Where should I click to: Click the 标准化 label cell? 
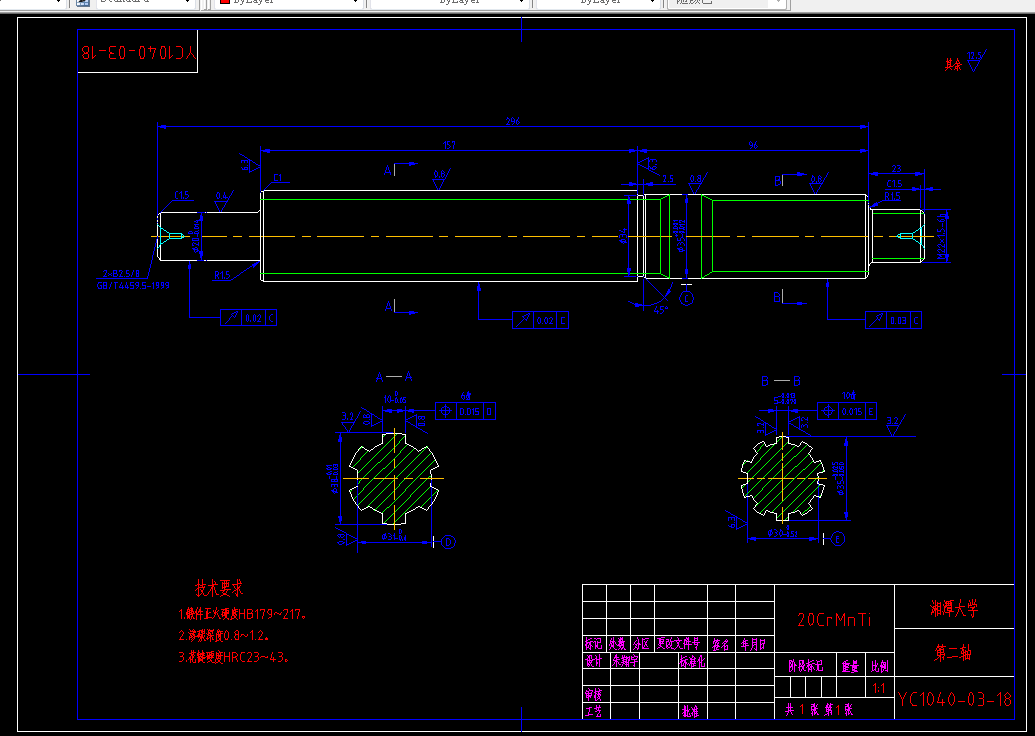(x=692, y=661)
